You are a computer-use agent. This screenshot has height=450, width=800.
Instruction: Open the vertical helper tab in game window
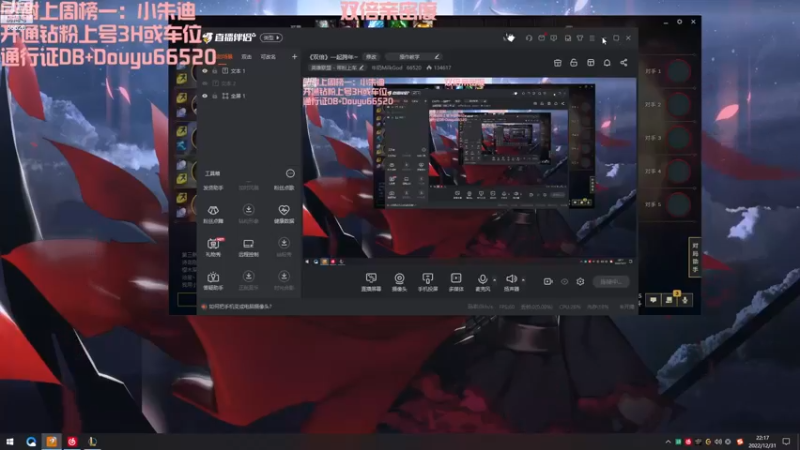[x=694, y=257]
